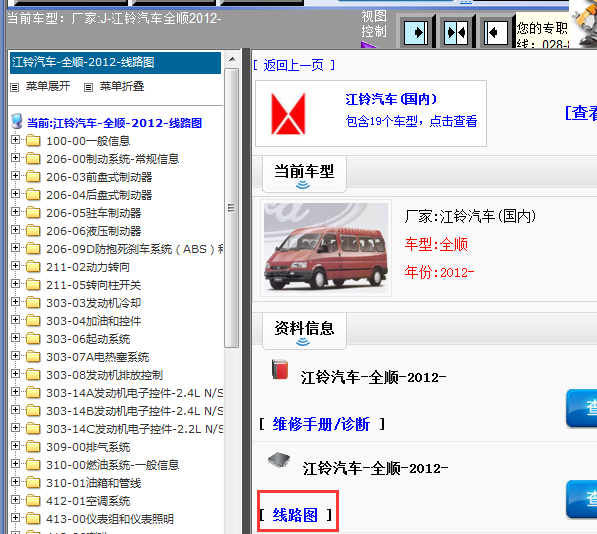Select the 211-02动力转向 folder item

coord(88,267)
